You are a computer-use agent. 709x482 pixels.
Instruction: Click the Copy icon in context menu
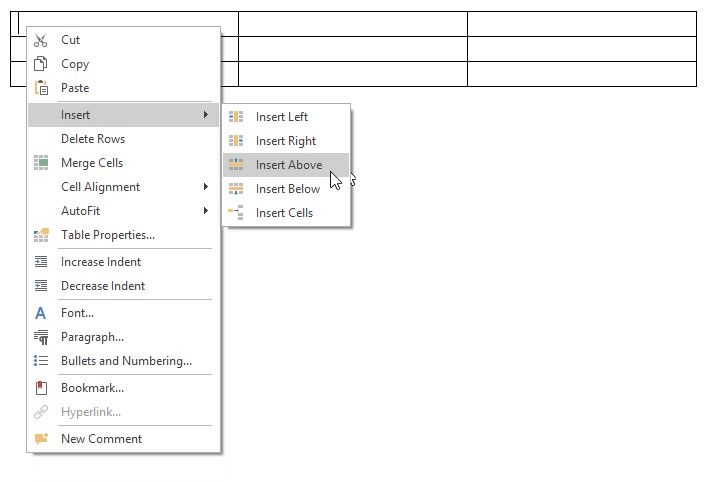click(41, 64)
